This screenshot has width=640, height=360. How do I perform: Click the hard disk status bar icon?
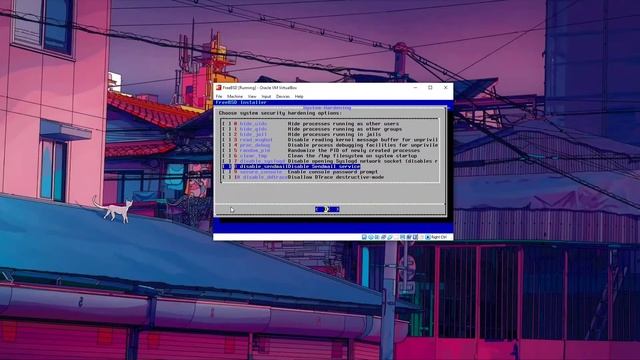(364, 237)
